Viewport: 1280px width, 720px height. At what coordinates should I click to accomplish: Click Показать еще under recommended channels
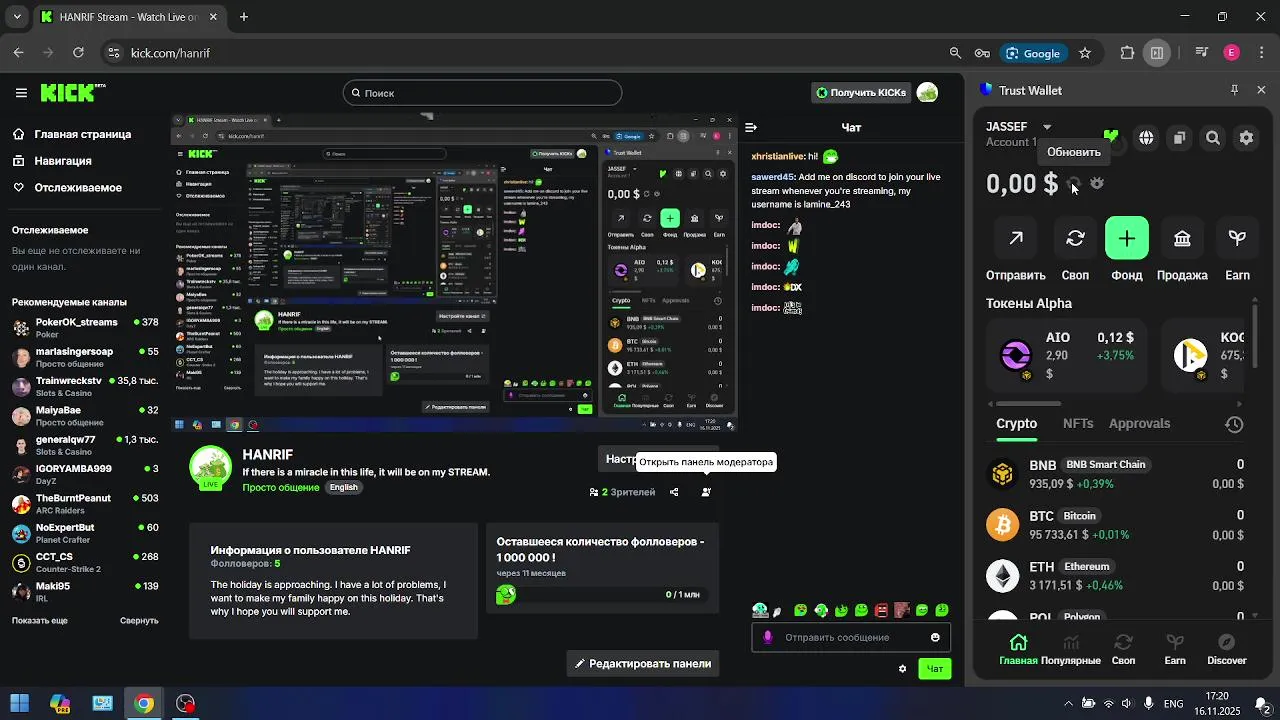(40, 621)
